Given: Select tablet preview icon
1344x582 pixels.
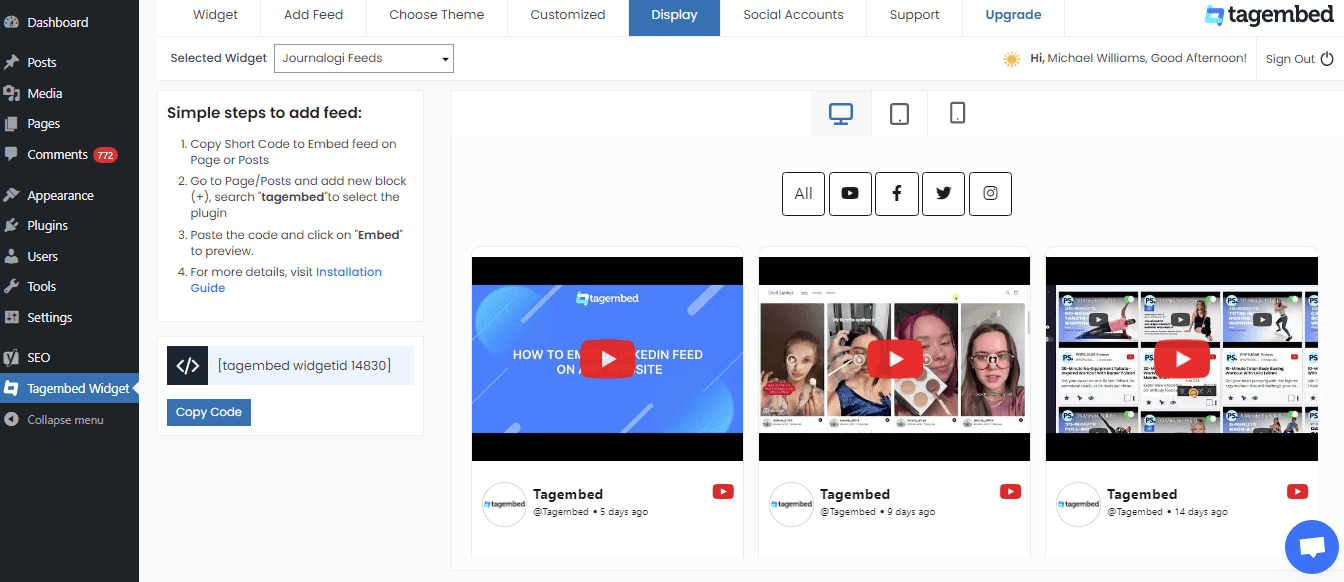Looking at the screenshot, I should coord(899,114).
